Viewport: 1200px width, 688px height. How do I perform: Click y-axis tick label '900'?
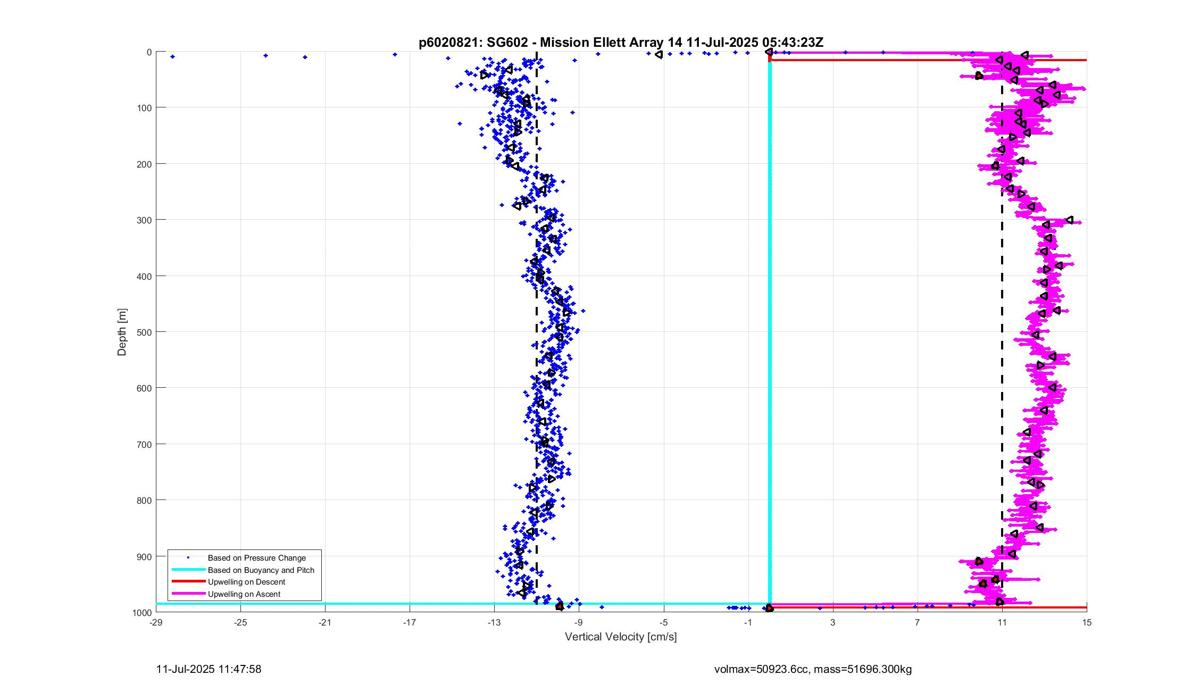(x=144, y=556)
